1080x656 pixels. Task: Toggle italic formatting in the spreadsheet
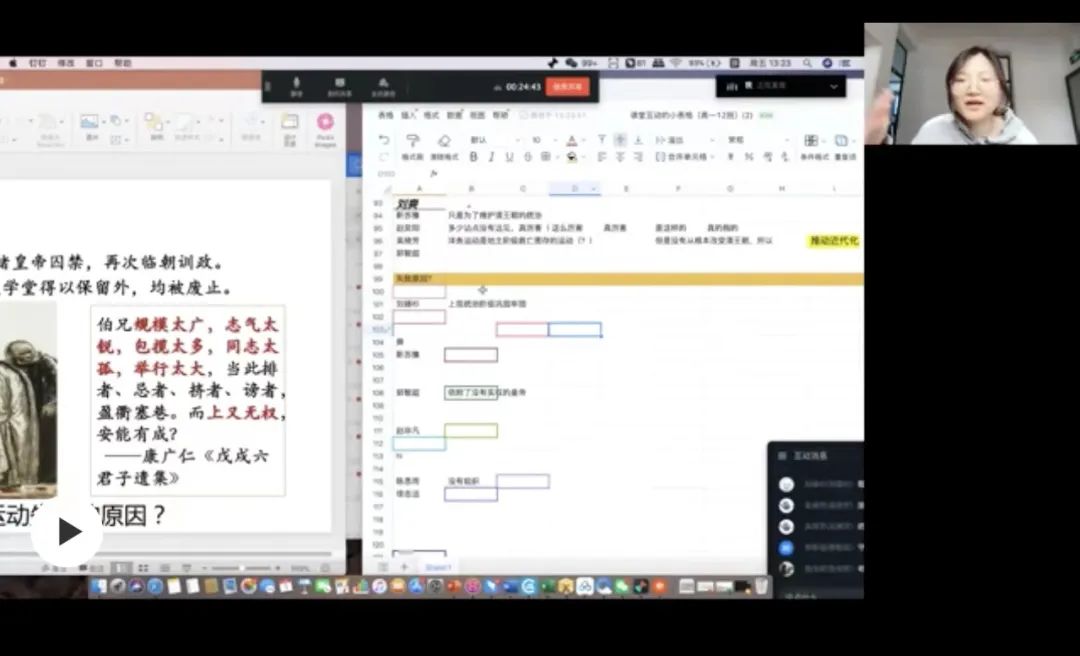[491, 157]
